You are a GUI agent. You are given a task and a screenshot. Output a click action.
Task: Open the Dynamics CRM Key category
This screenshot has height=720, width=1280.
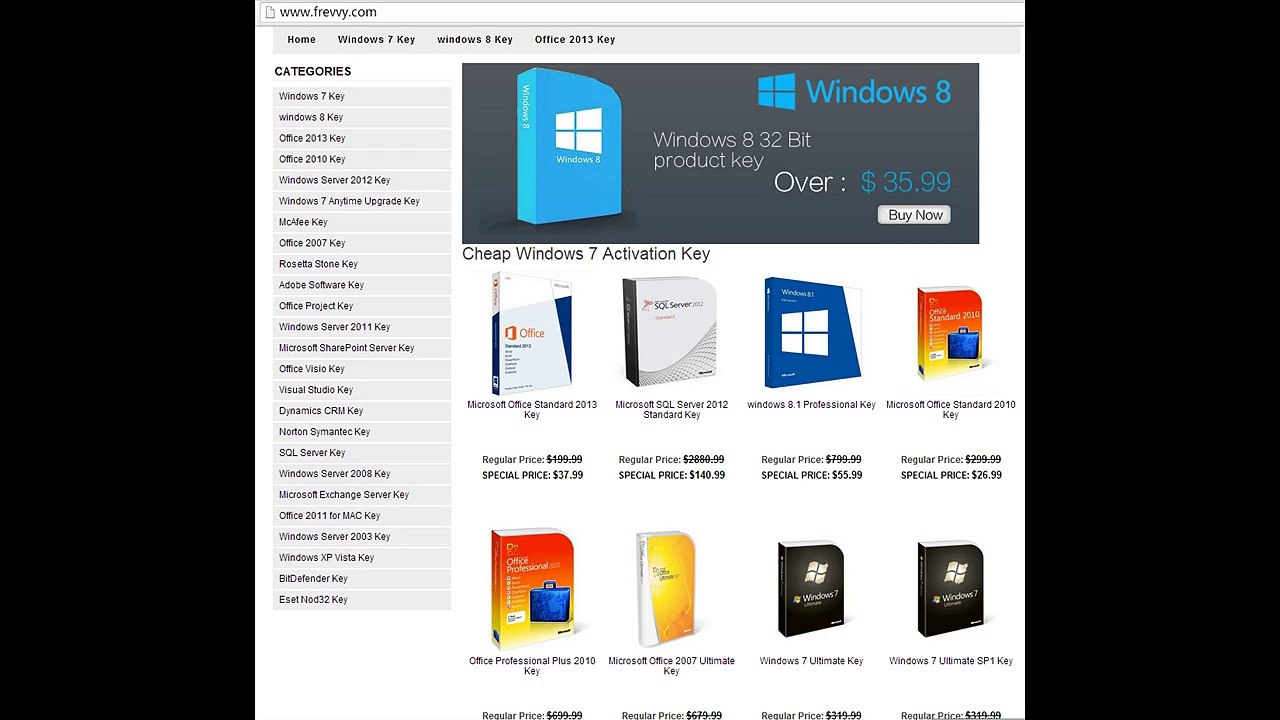362,411
